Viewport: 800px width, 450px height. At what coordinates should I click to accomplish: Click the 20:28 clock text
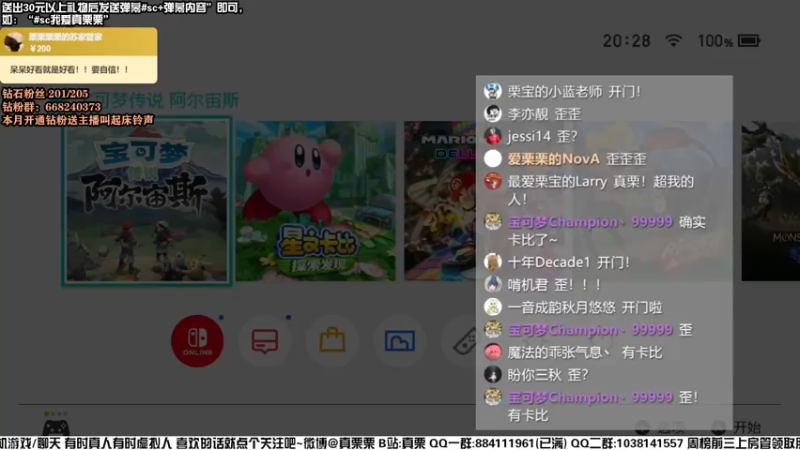click(x=627, y=41)
